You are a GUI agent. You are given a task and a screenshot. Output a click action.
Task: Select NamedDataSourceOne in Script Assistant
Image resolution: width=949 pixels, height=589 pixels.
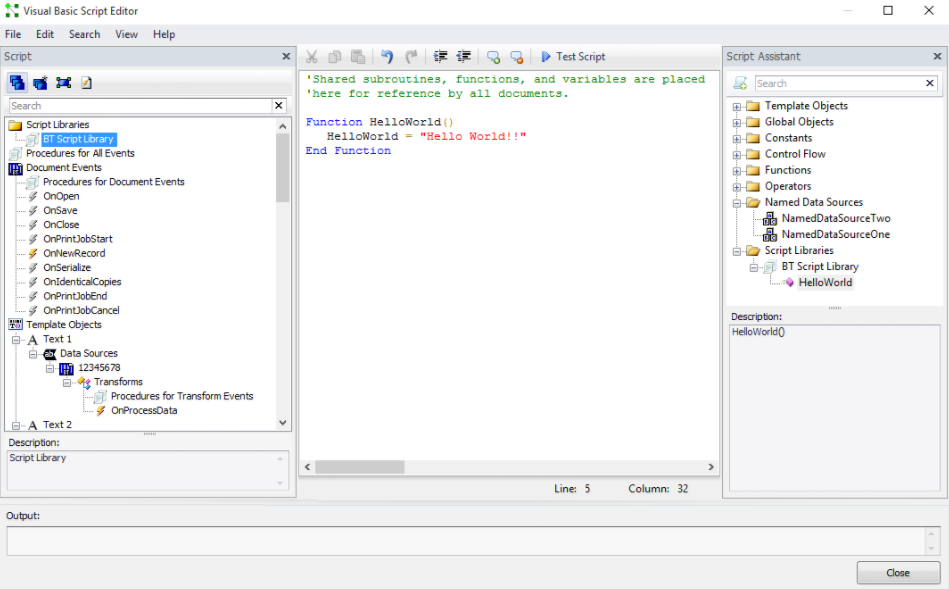coord(835,234)
